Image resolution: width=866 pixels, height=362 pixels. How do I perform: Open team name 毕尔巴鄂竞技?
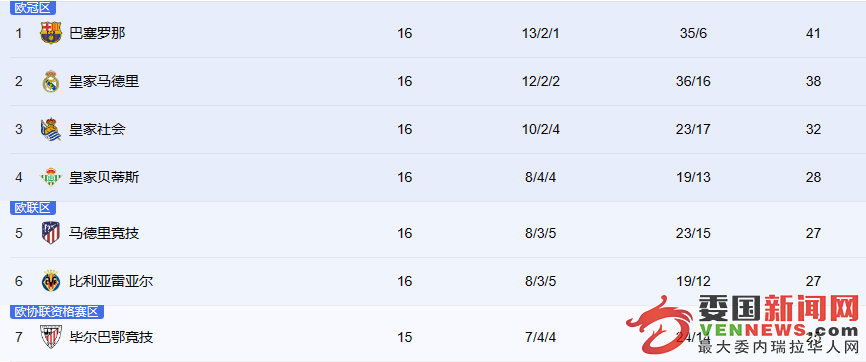[111, 337]
